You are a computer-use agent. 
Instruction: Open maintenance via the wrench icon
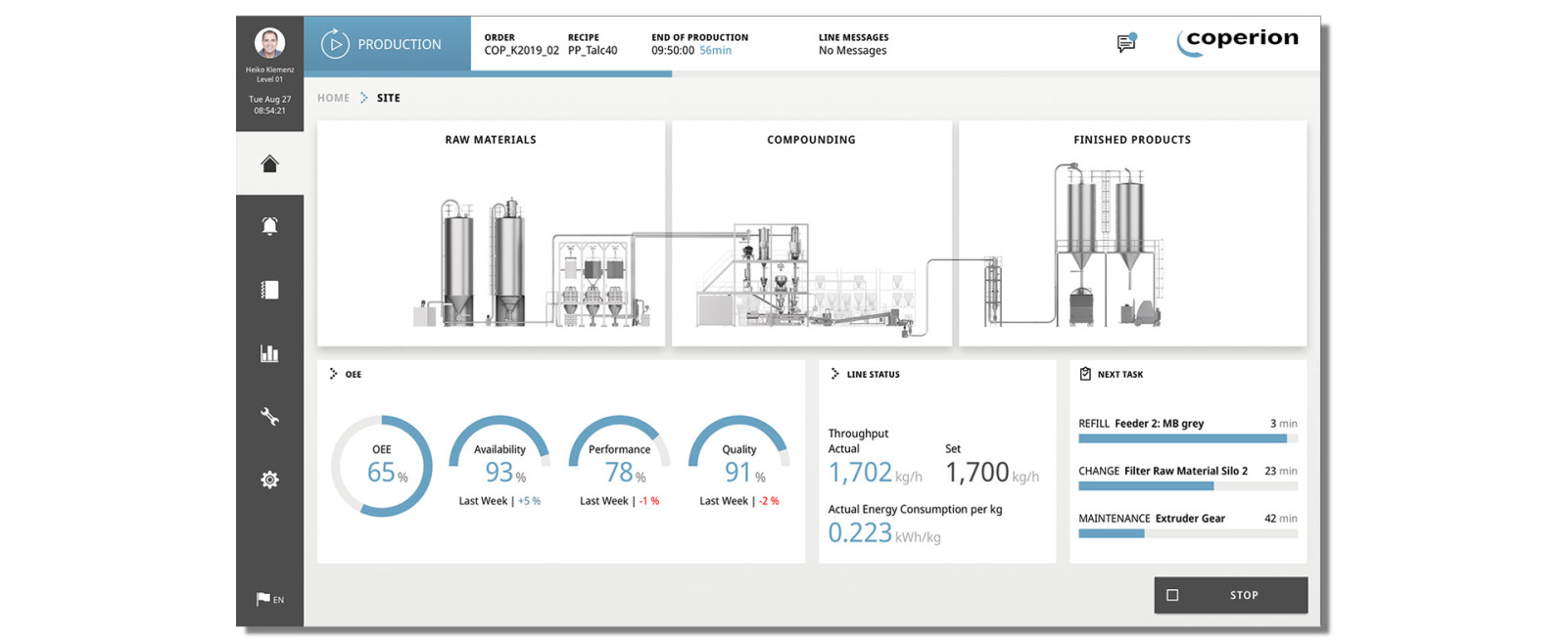[269, 417]
